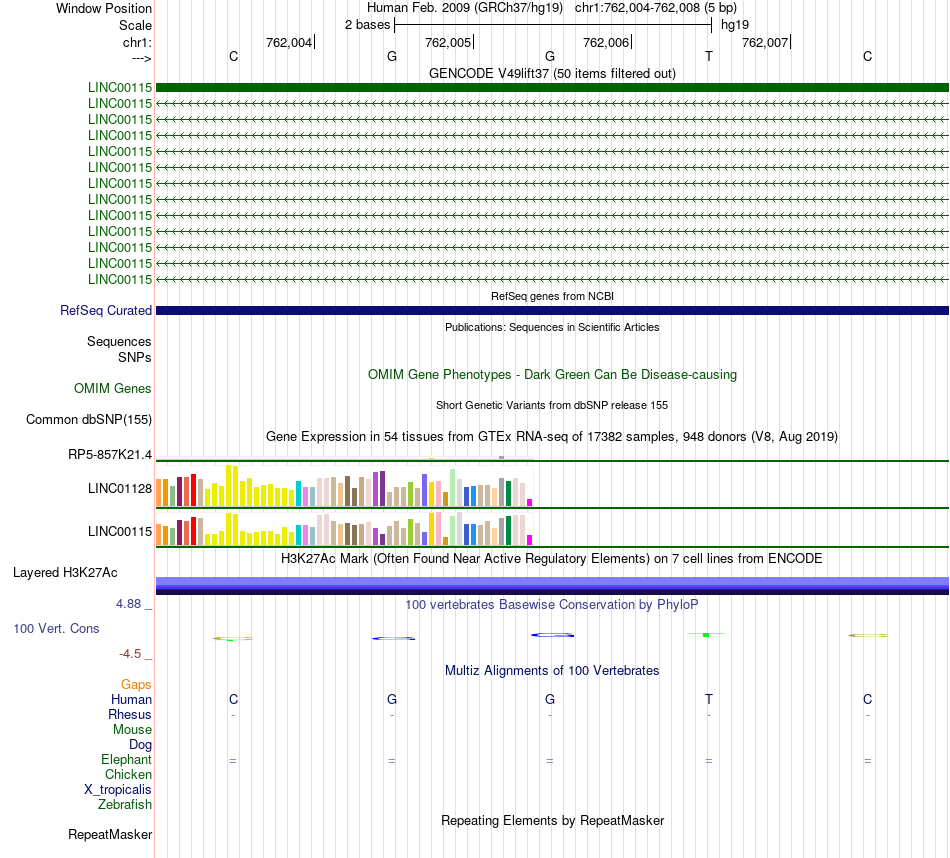Click the T base in the chr1 ruler sequence
This screenshot has height=858, width=950.
click(x=709, y=56)
